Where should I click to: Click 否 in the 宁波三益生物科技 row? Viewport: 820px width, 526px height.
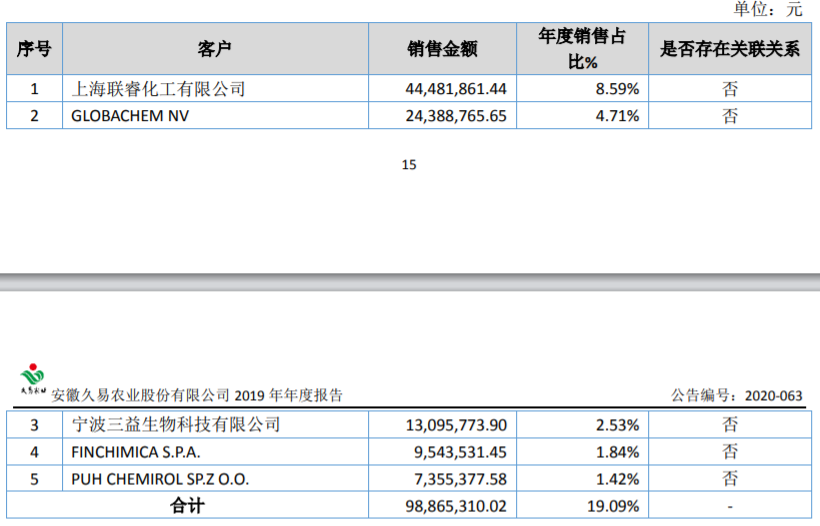pyautogui.click(x=730, y=425)
